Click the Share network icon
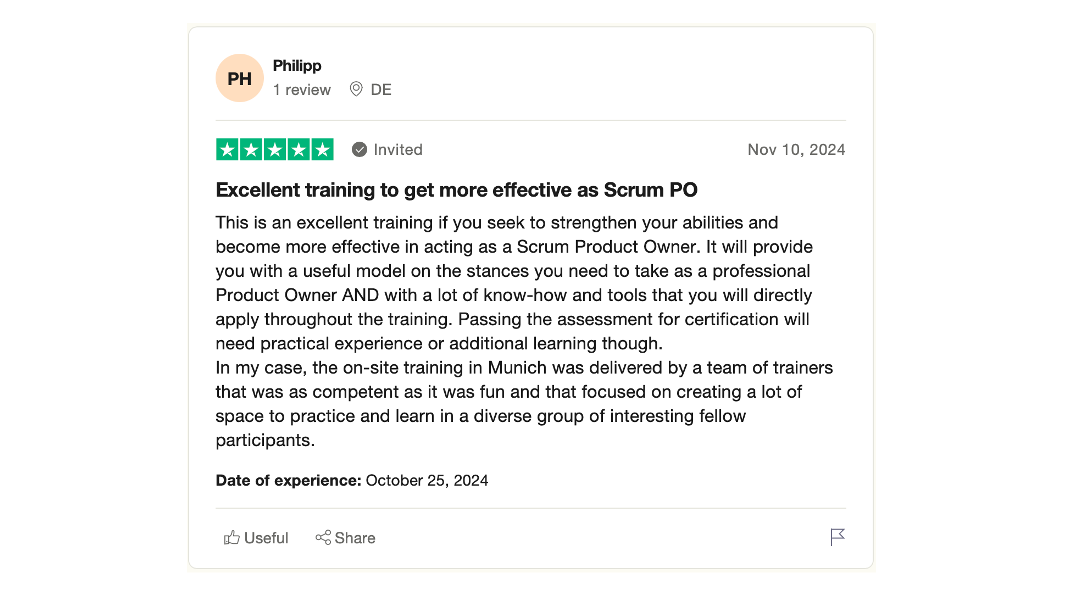This screenshot has width=1080, height=608. pyautogui.click(x=323, y=538)
